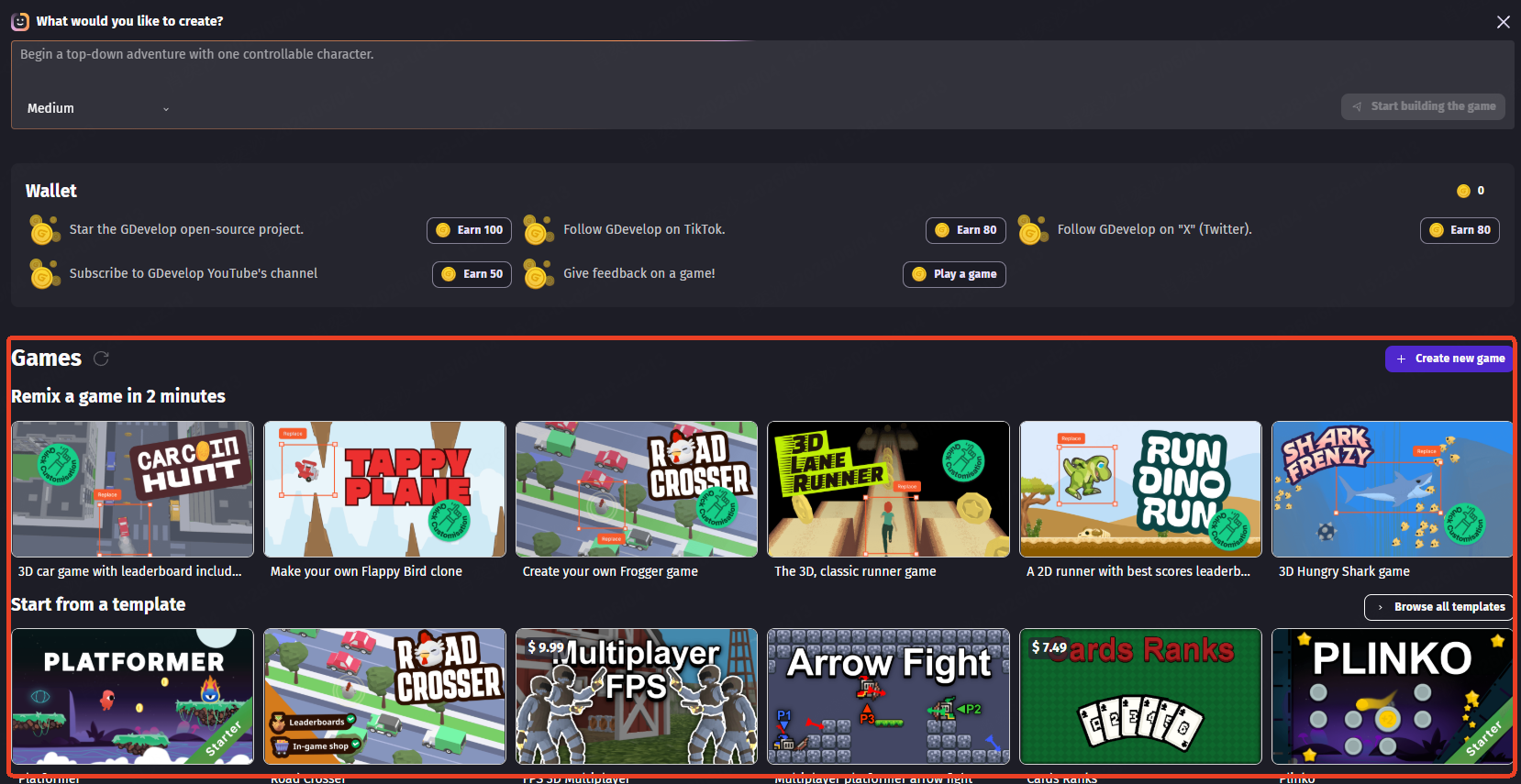Click Earn 80 for following on TikTok

(x=965, y=230)
